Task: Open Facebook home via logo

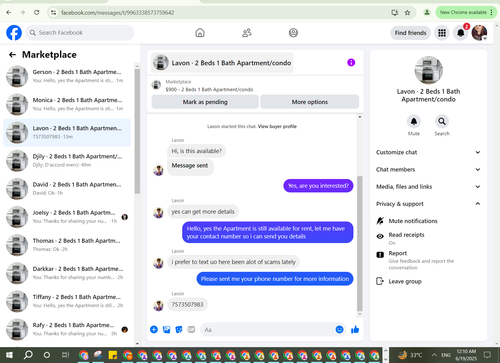Action: (x=14, y=33)
